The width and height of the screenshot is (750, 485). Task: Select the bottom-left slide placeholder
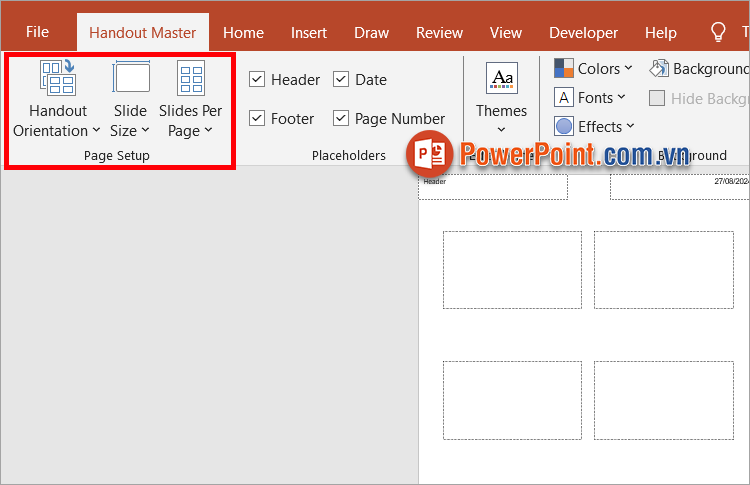pyautogui.click(x=512, y=400)
